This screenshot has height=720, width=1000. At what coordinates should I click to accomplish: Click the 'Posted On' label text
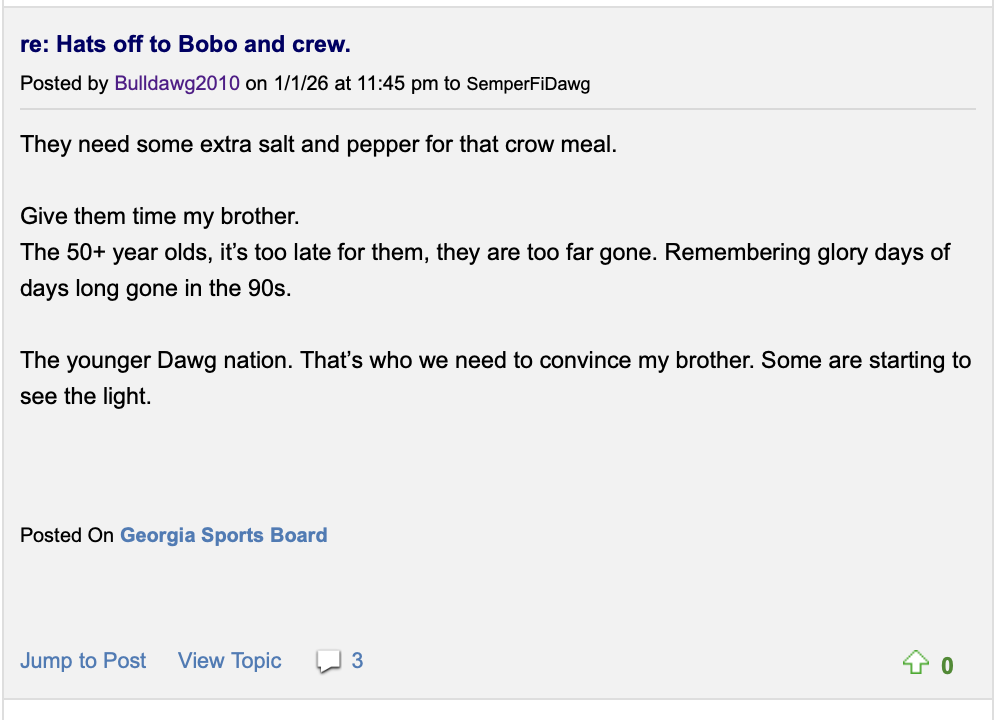coord(67,535)
